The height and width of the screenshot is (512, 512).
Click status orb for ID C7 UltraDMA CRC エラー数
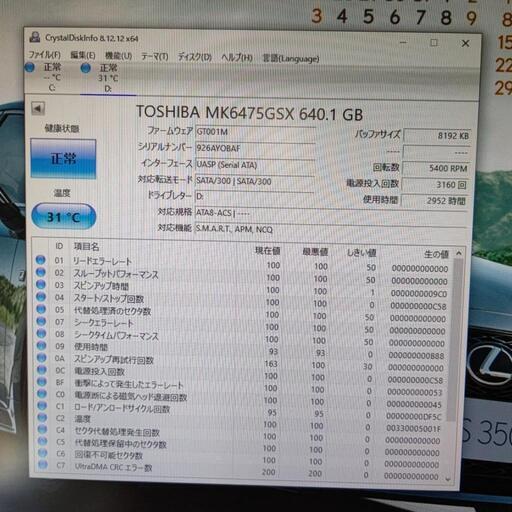(43, 464)
